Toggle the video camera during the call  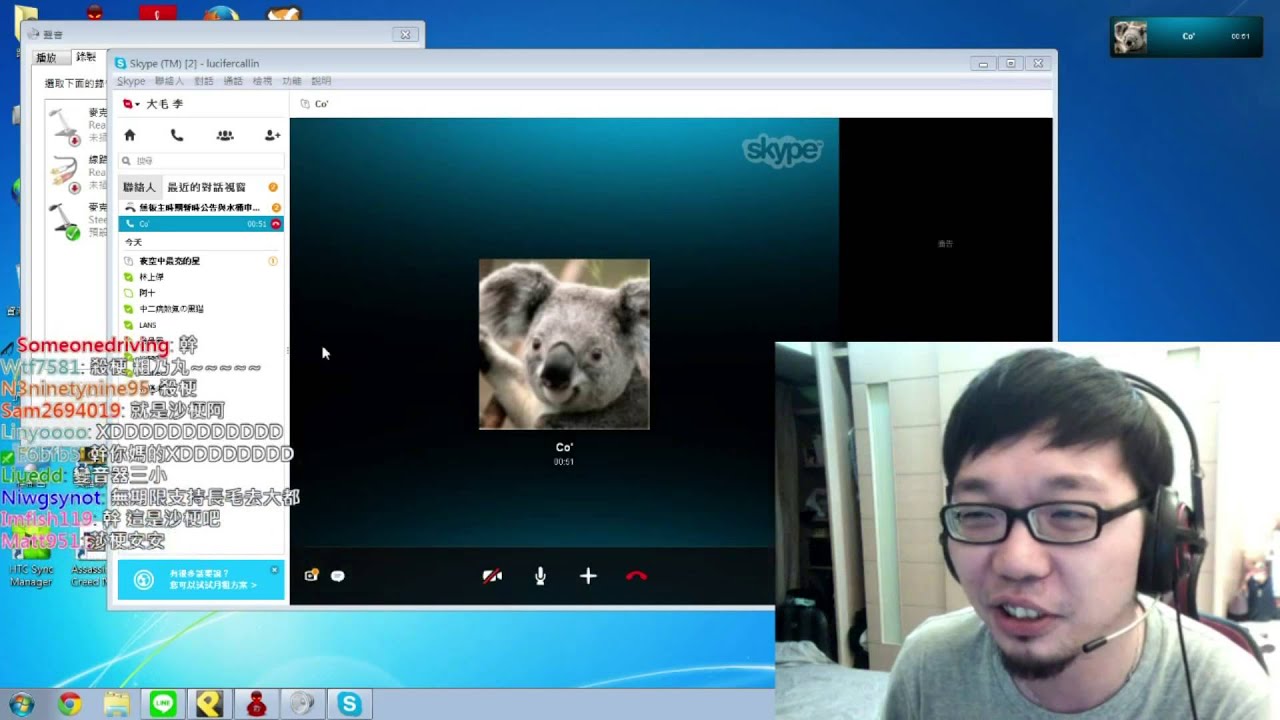coord(492,576)
